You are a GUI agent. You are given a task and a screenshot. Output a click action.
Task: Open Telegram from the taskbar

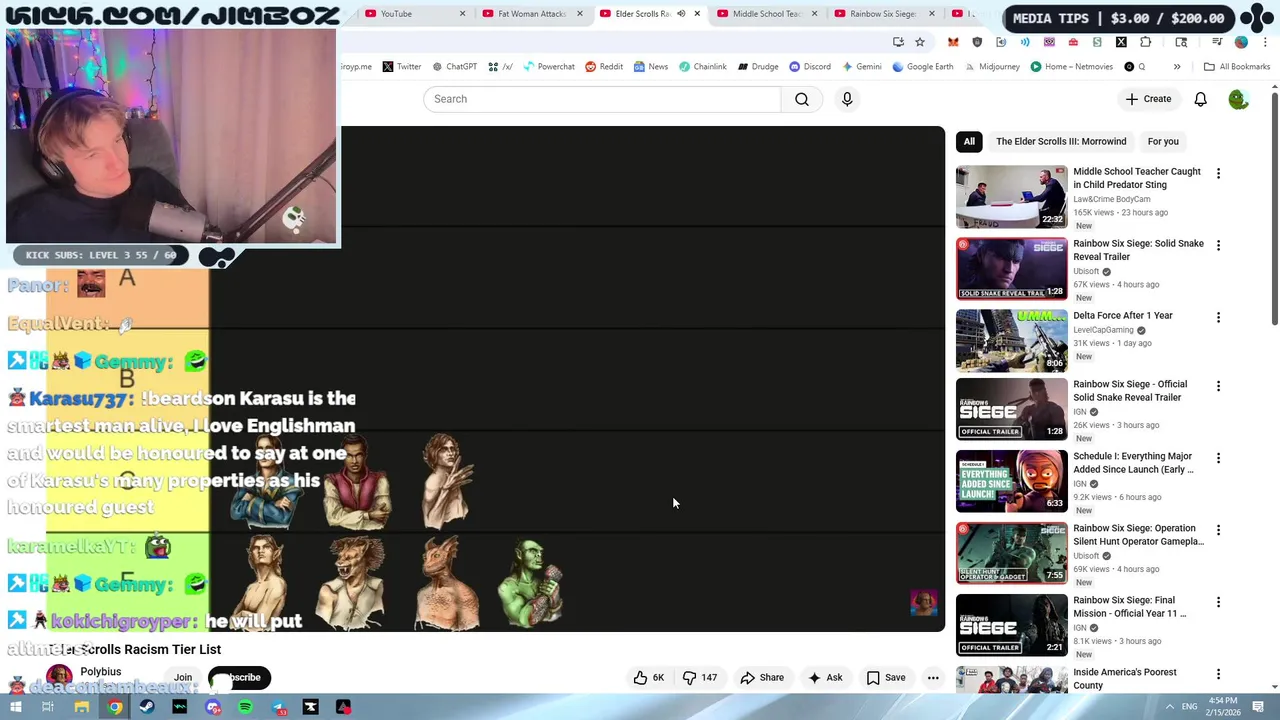pyautogui.click(x=278, y=707)
